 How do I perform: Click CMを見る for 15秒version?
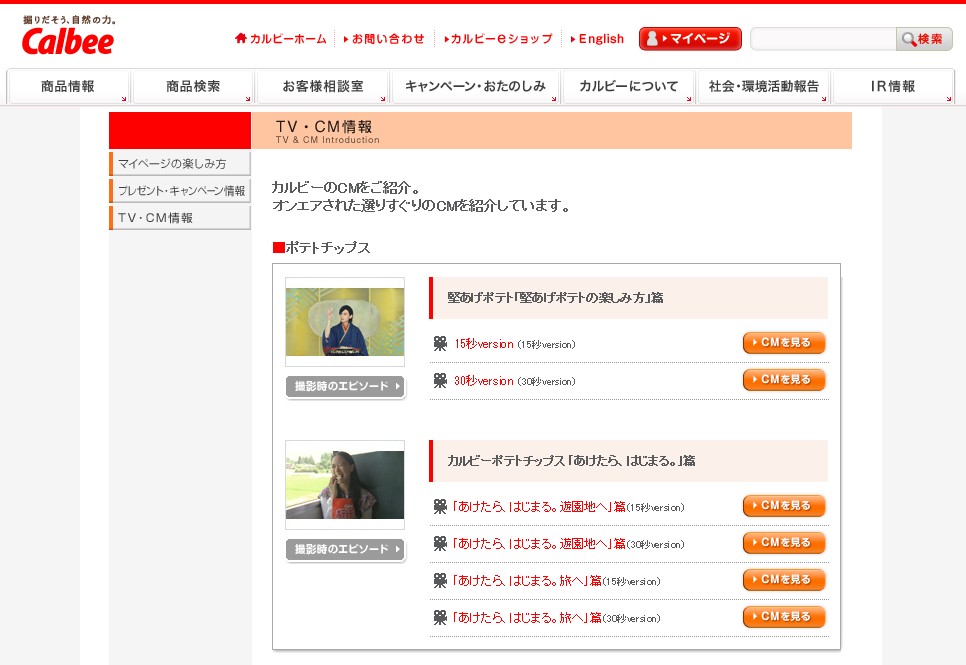pyautogui.click(x=784, y=343)
